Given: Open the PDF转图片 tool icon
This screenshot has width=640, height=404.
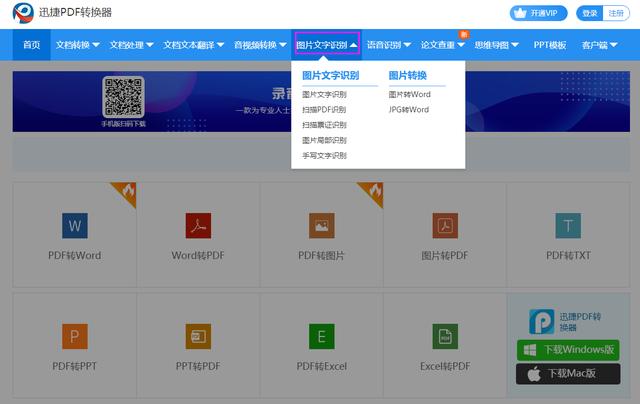Looking at the screenshot, I should 322,226.
